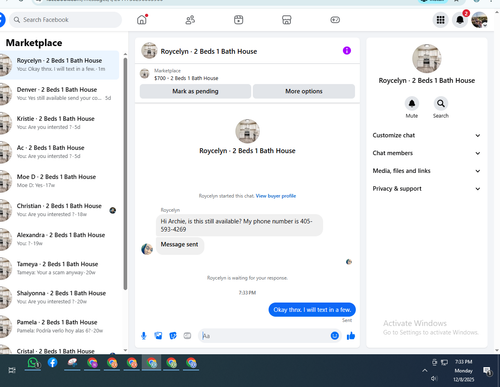
Task: Open Task View on the taskbar
Action: click(x=12, y=370)
